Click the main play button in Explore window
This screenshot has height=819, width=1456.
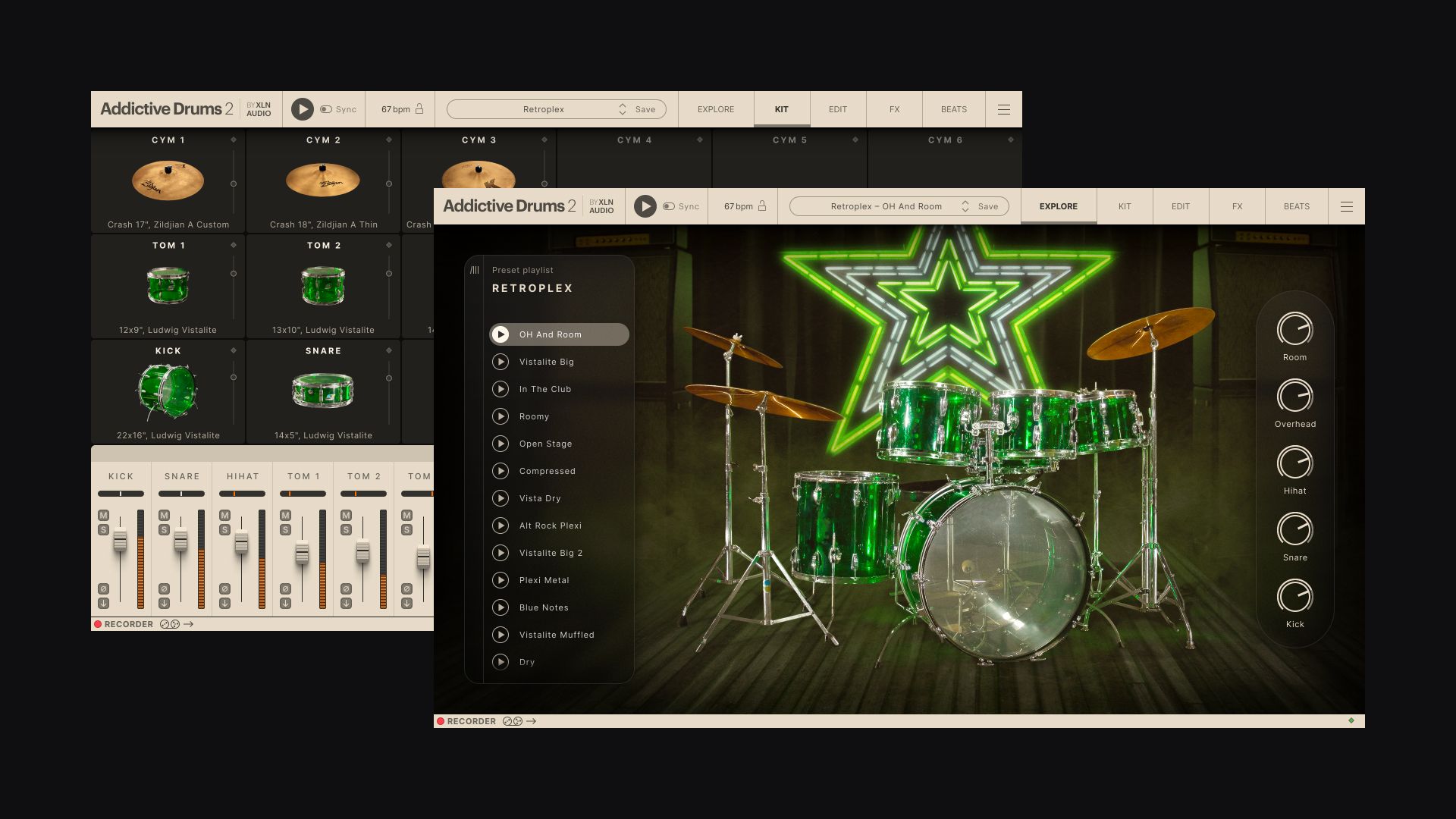(x=645, y=206)
